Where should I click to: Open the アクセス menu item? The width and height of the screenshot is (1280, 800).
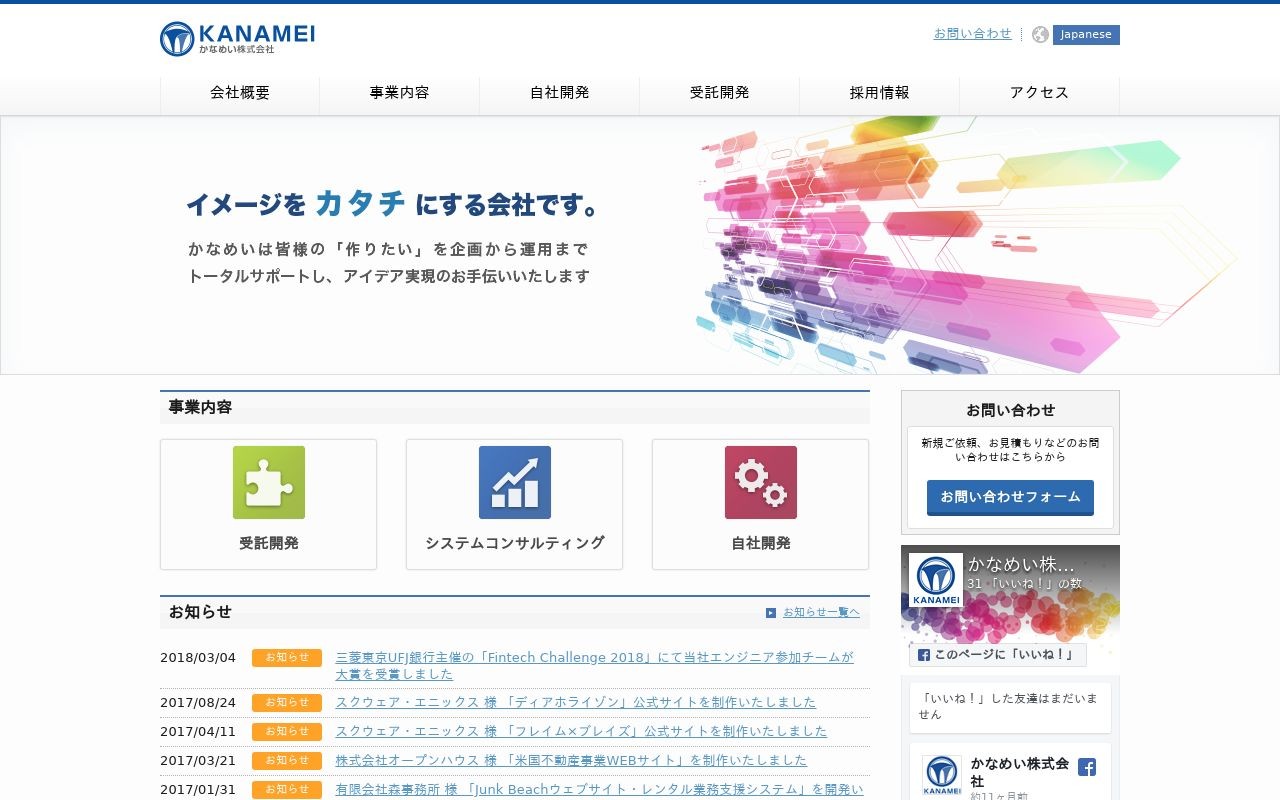coord(1040,93)
